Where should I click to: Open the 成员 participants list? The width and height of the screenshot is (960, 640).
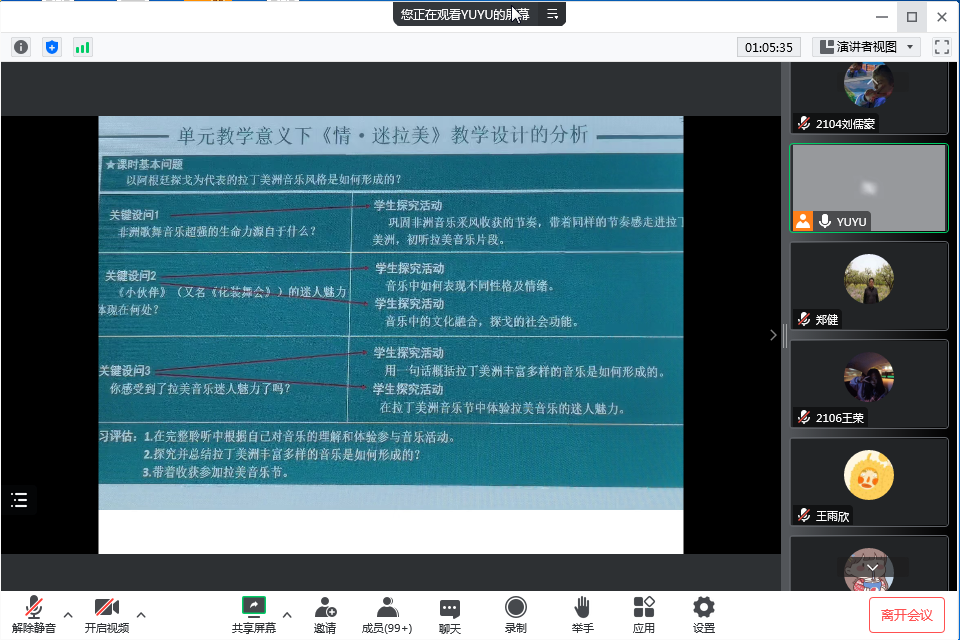387,615
